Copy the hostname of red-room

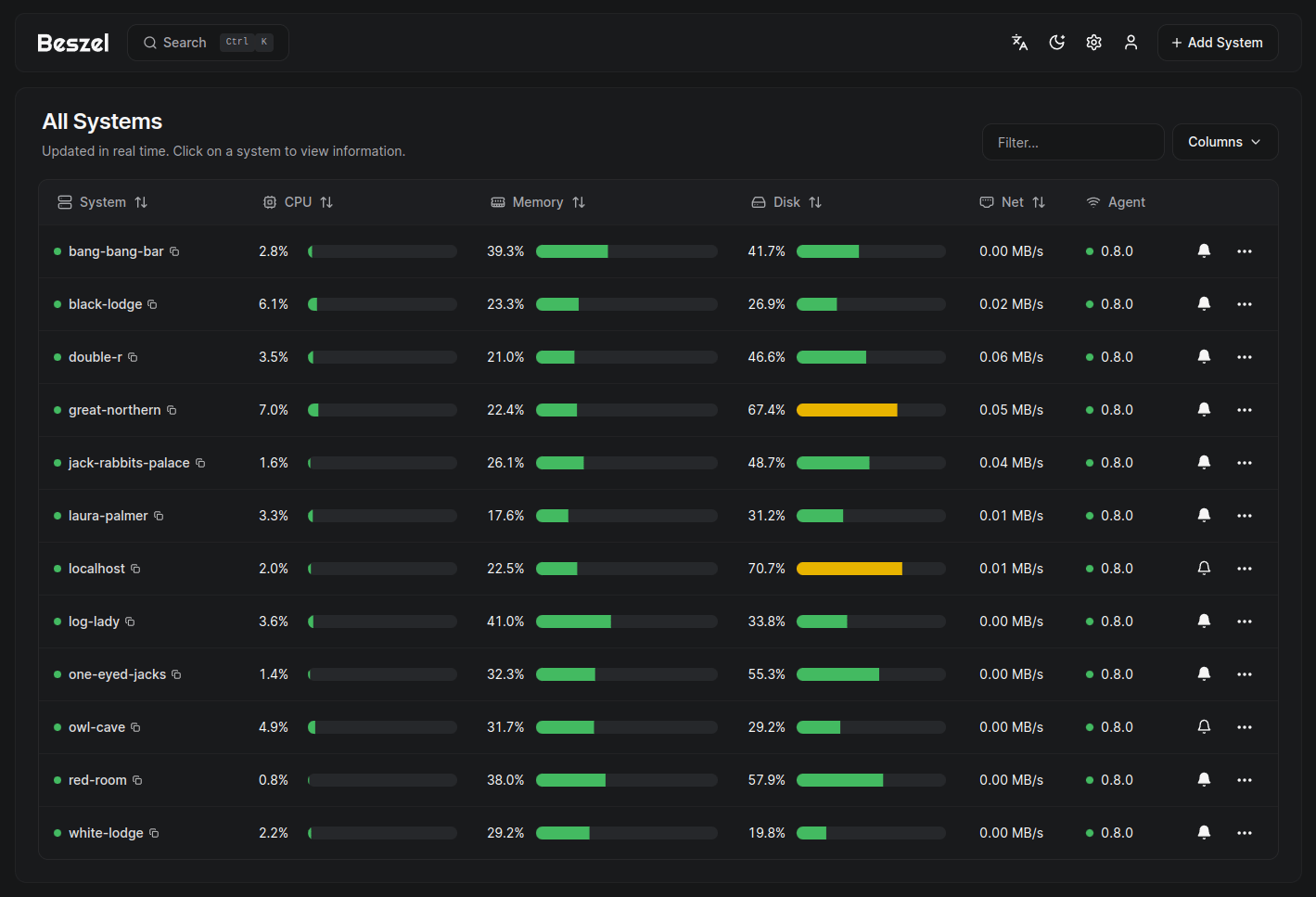(139, 780)
